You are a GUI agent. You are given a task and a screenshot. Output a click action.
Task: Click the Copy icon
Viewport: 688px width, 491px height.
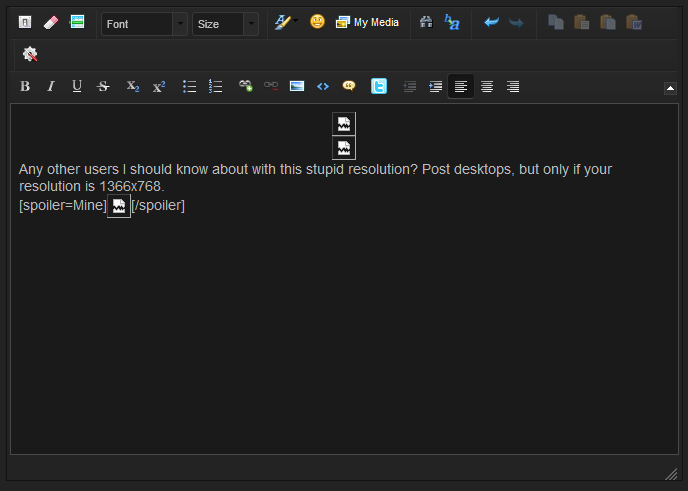[x=556, y=22]
